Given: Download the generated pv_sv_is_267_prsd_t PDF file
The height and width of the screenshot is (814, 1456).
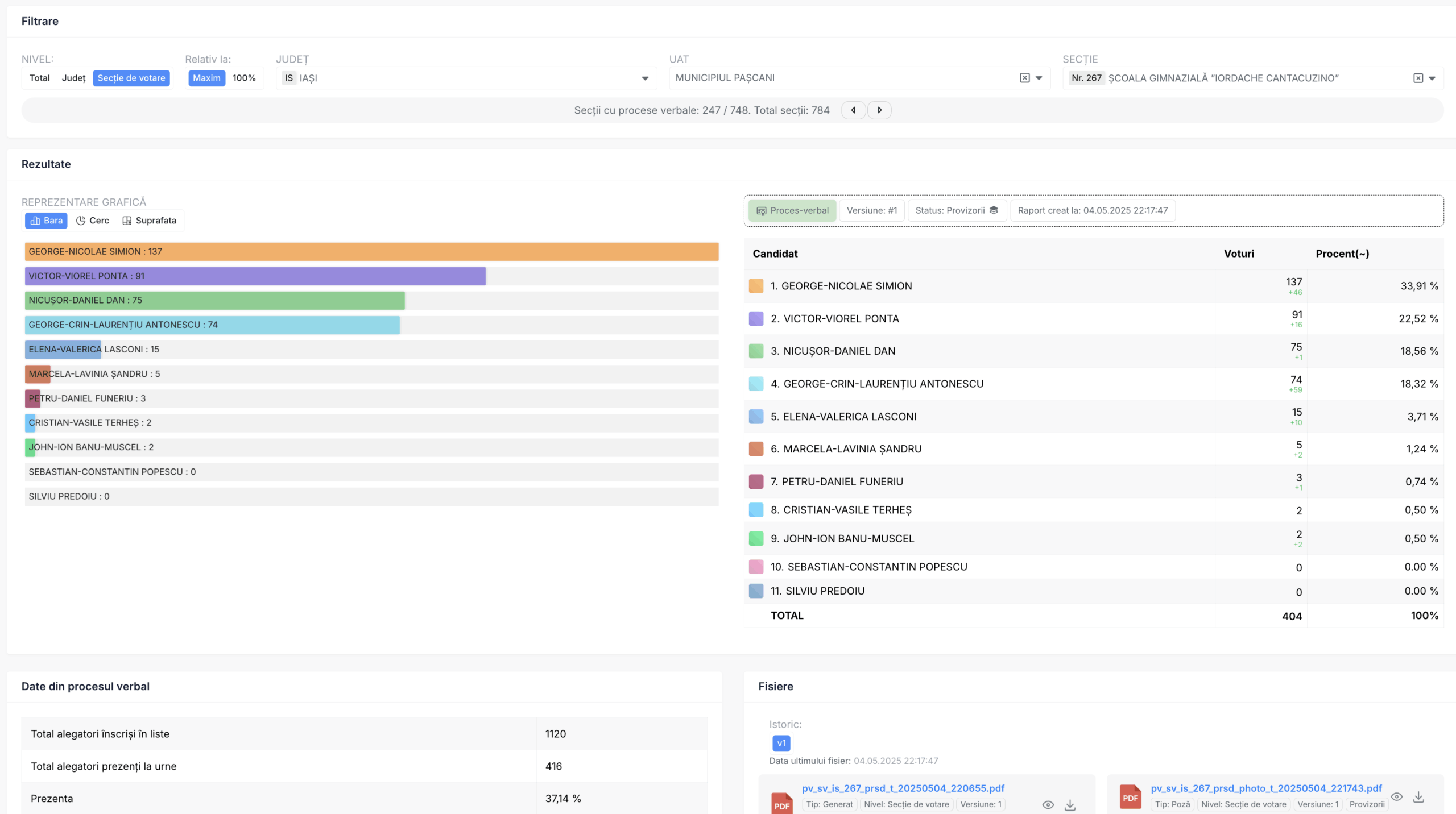Looking at the screenshot, I should [x=1070, y=804].
